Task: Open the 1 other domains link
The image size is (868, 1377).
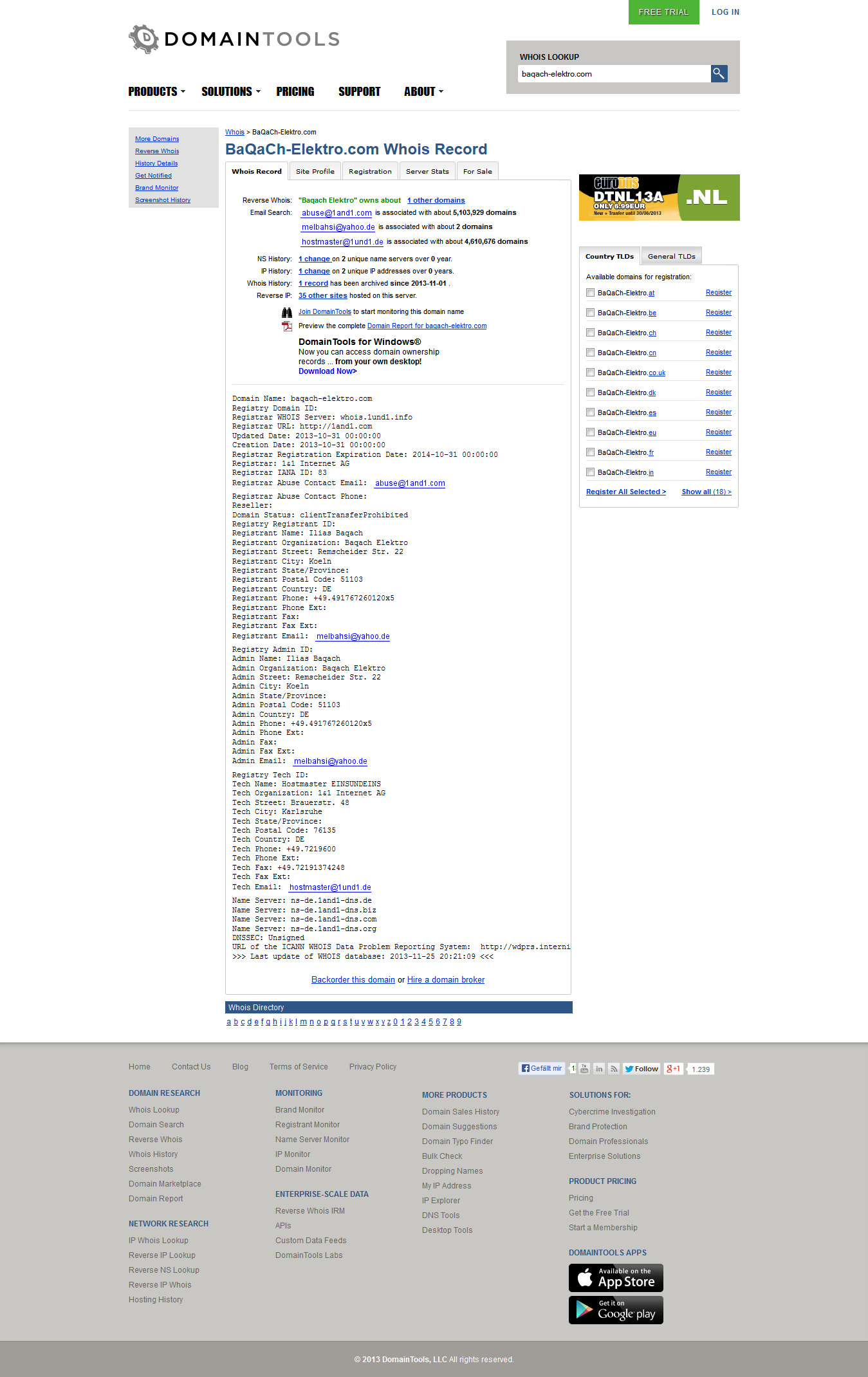Action: coord(436,201)
